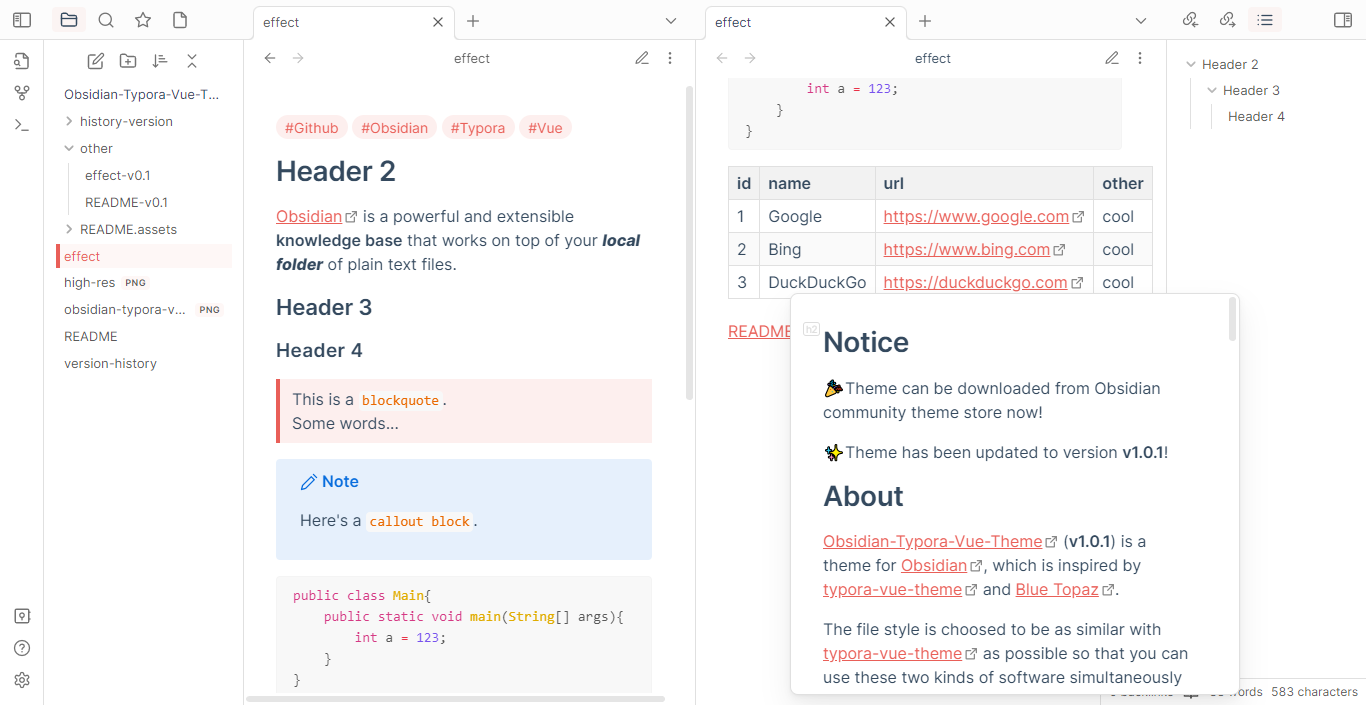Open the left tab group dropdown arrow

click(671, 21)
